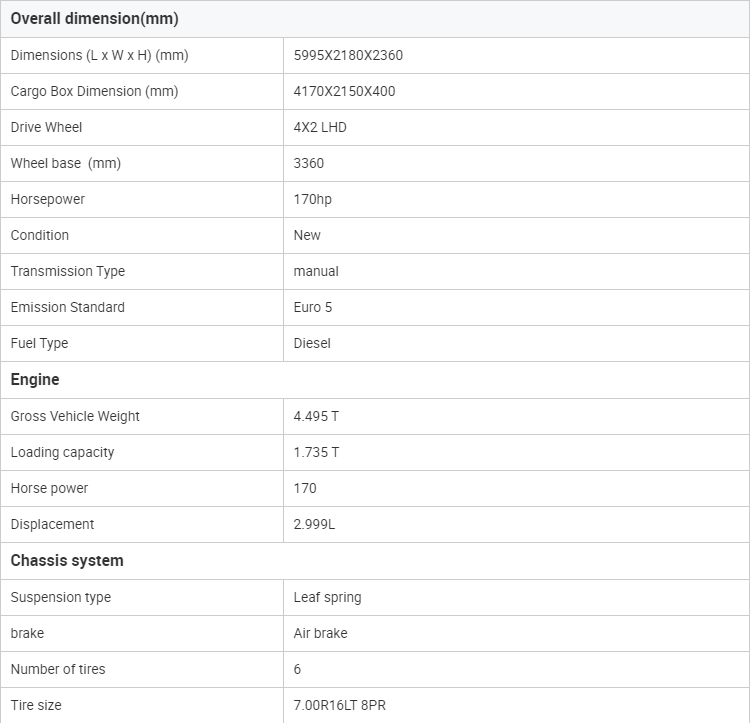
Task: Select the 5995X2180X2360 dimensions value
Action: (x=348, y=55)
